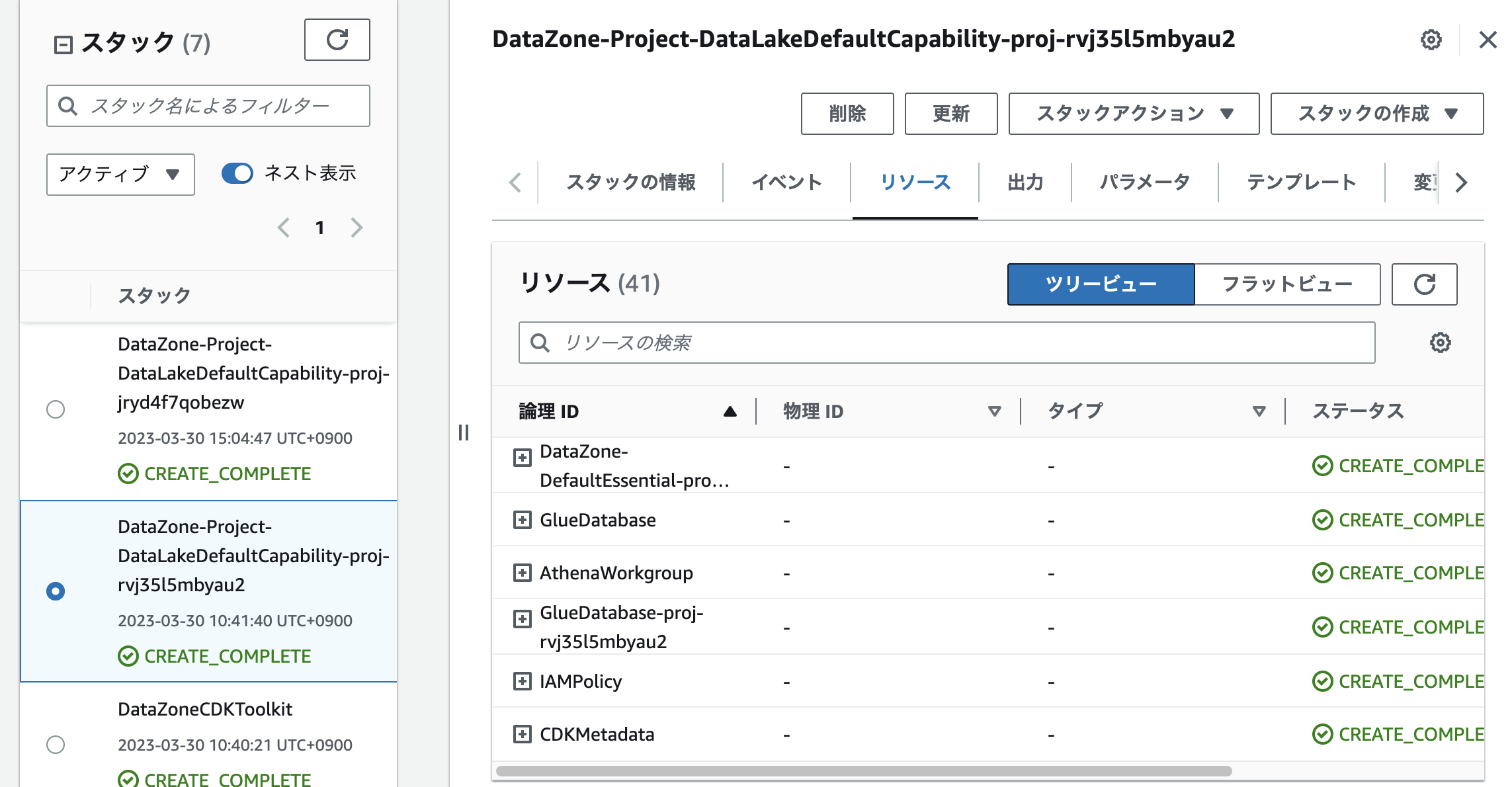Click timestamp 2023-03-30 10:41:40 UTC+0900
1512x787 pixels.
(235, 620)
